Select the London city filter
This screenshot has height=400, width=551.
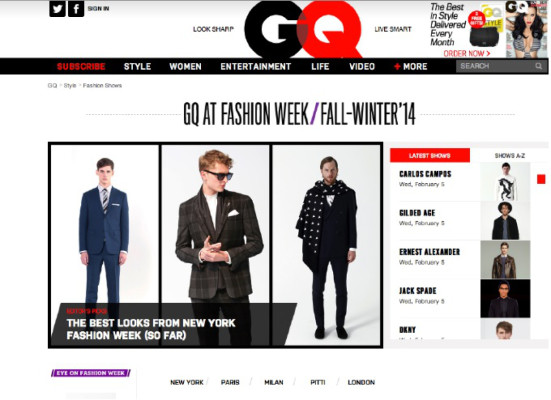click(x=361, y=382)
